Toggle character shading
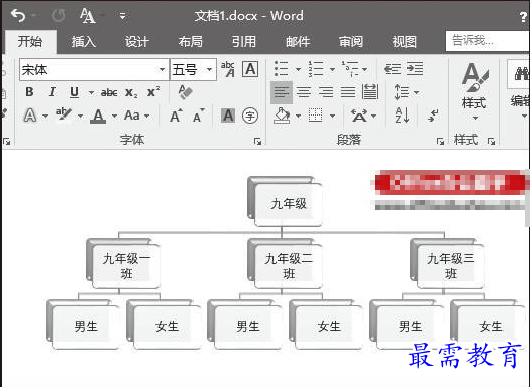The image size is (530, 387). pos(228,116)
